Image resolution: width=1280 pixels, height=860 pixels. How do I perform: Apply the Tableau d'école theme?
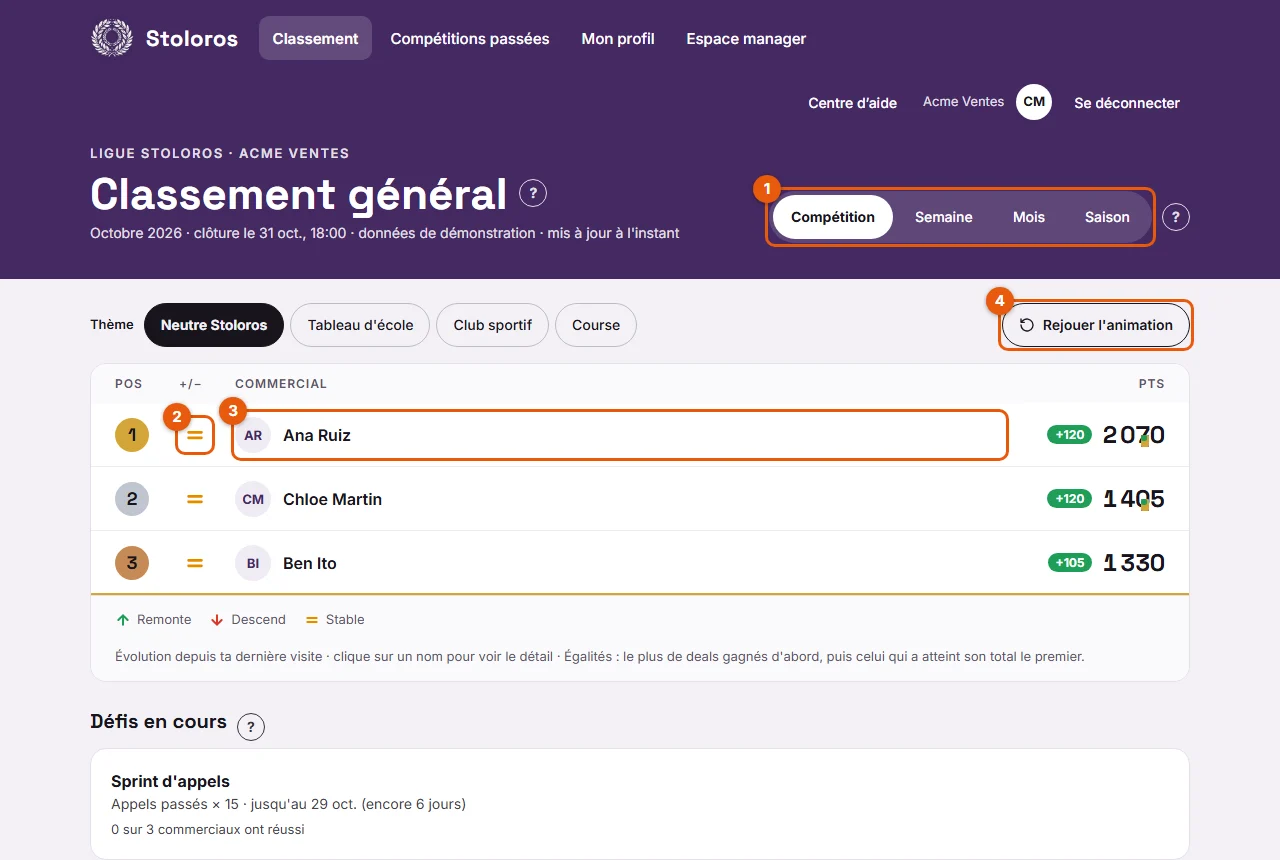tap(360, 325)
